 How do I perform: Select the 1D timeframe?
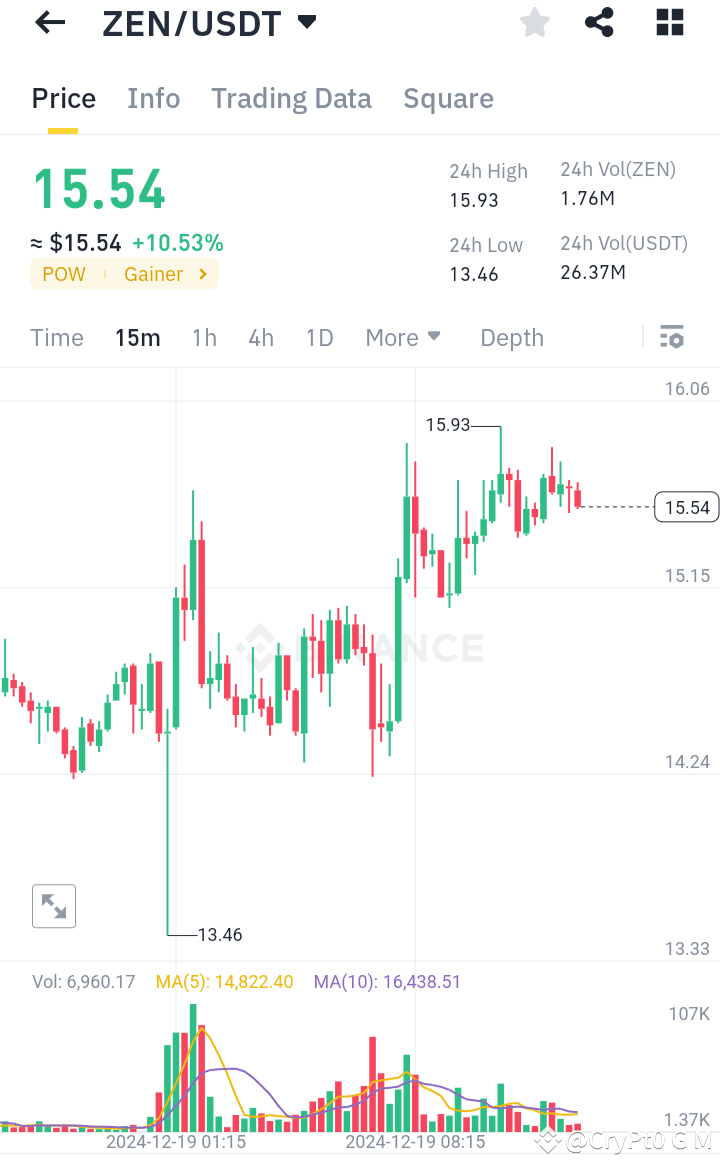319,338
